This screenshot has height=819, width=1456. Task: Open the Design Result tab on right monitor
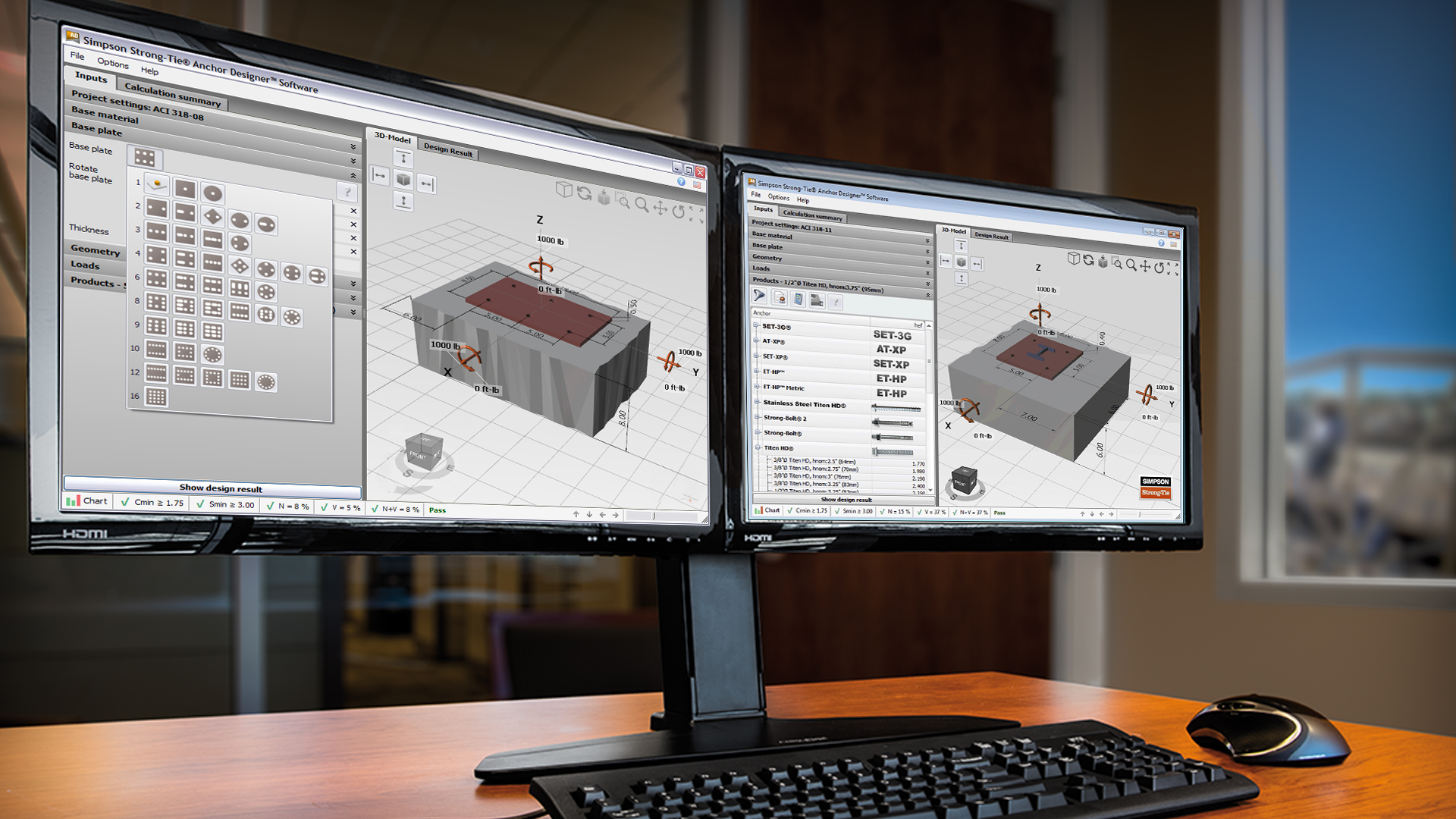pyautogui.click(x=991, y=236)
